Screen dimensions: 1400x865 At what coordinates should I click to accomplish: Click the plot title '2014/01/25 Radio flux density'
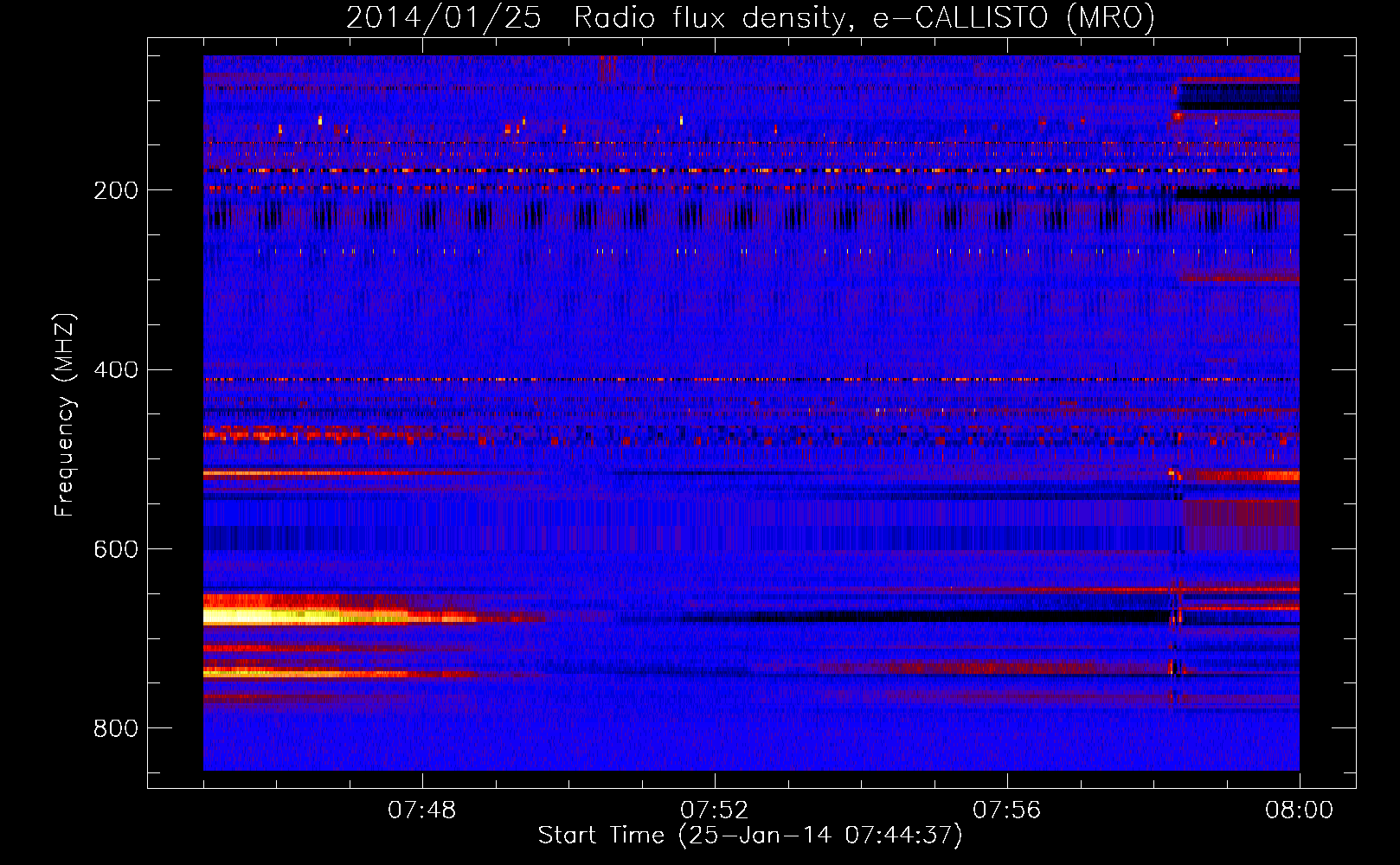750,17
